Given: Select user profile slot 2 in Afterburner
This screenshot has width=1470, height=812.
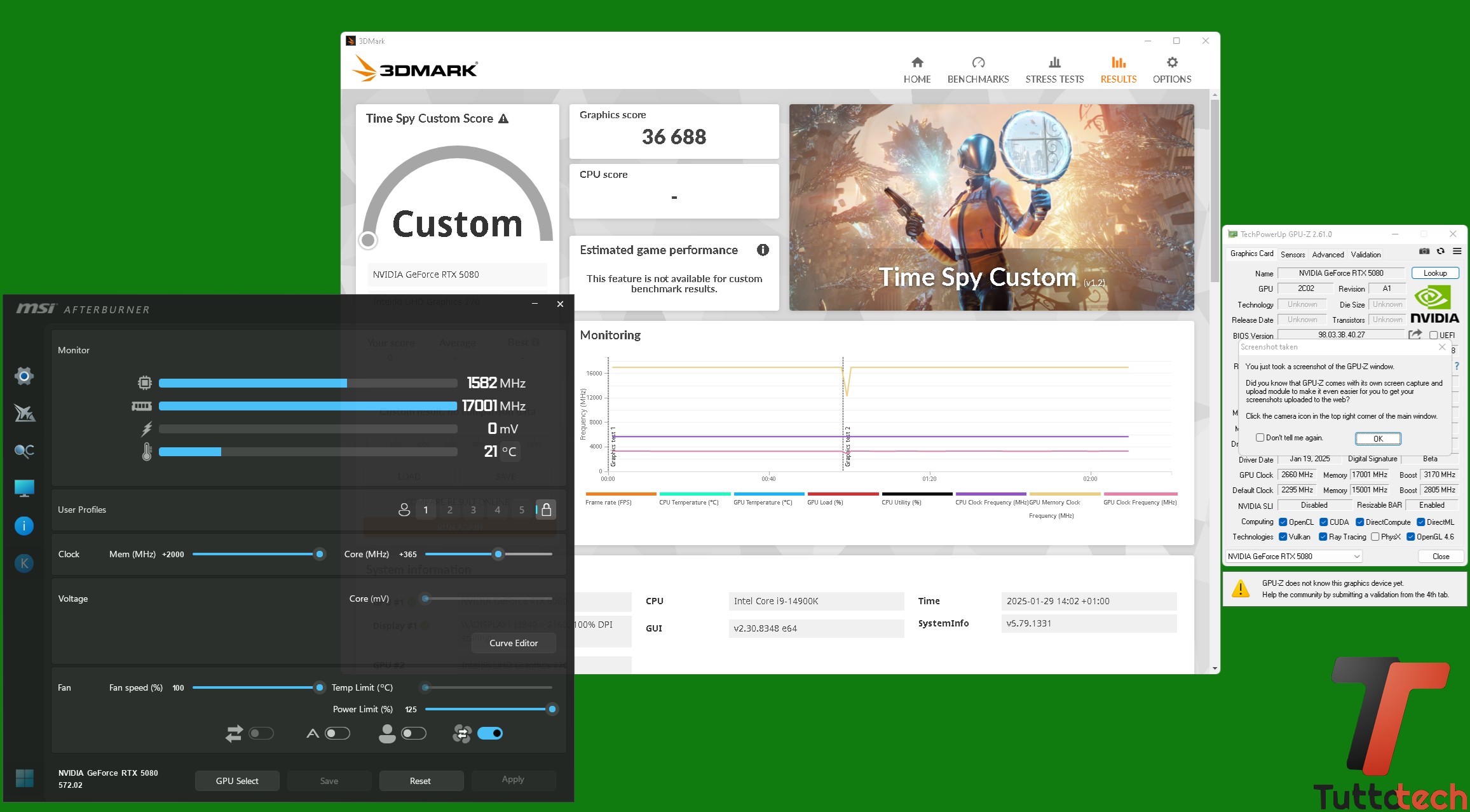Looking at the screenshot, I should [449, 510].
